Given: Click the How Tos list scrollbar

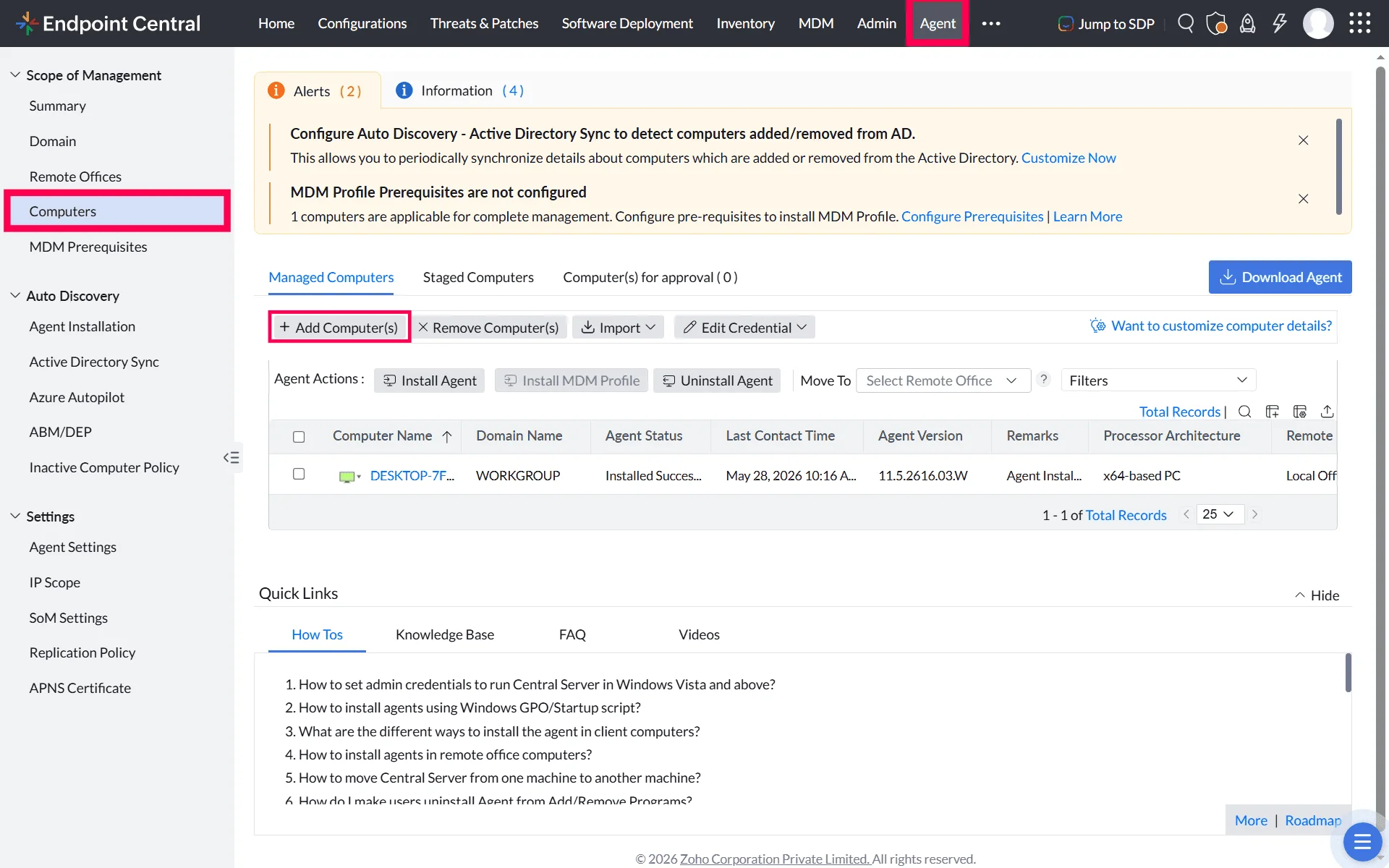Looking at the screenshot, I should (x=1348, y=673).
